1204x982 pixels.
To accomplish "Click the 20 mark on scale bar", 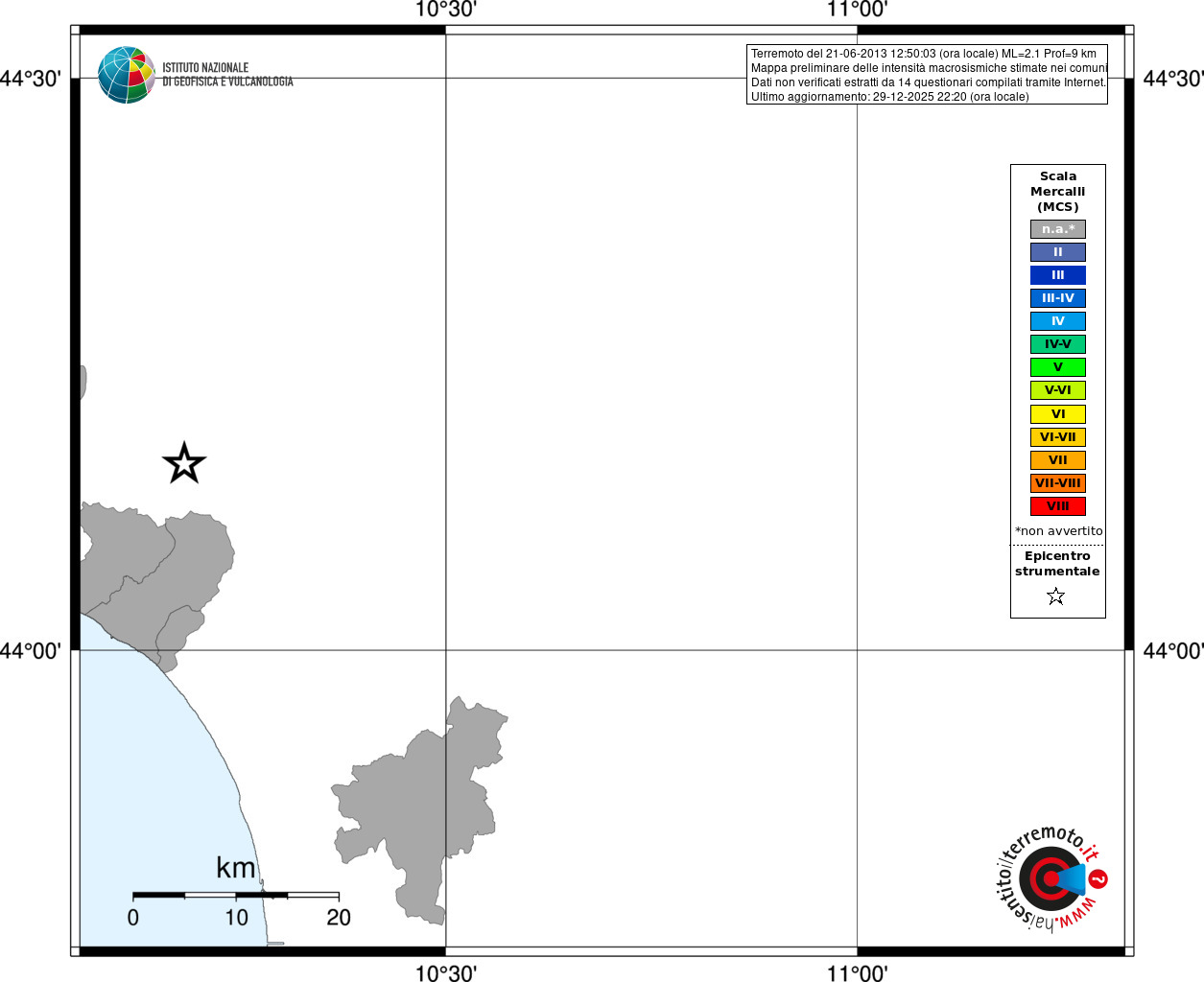I will 339,918.
